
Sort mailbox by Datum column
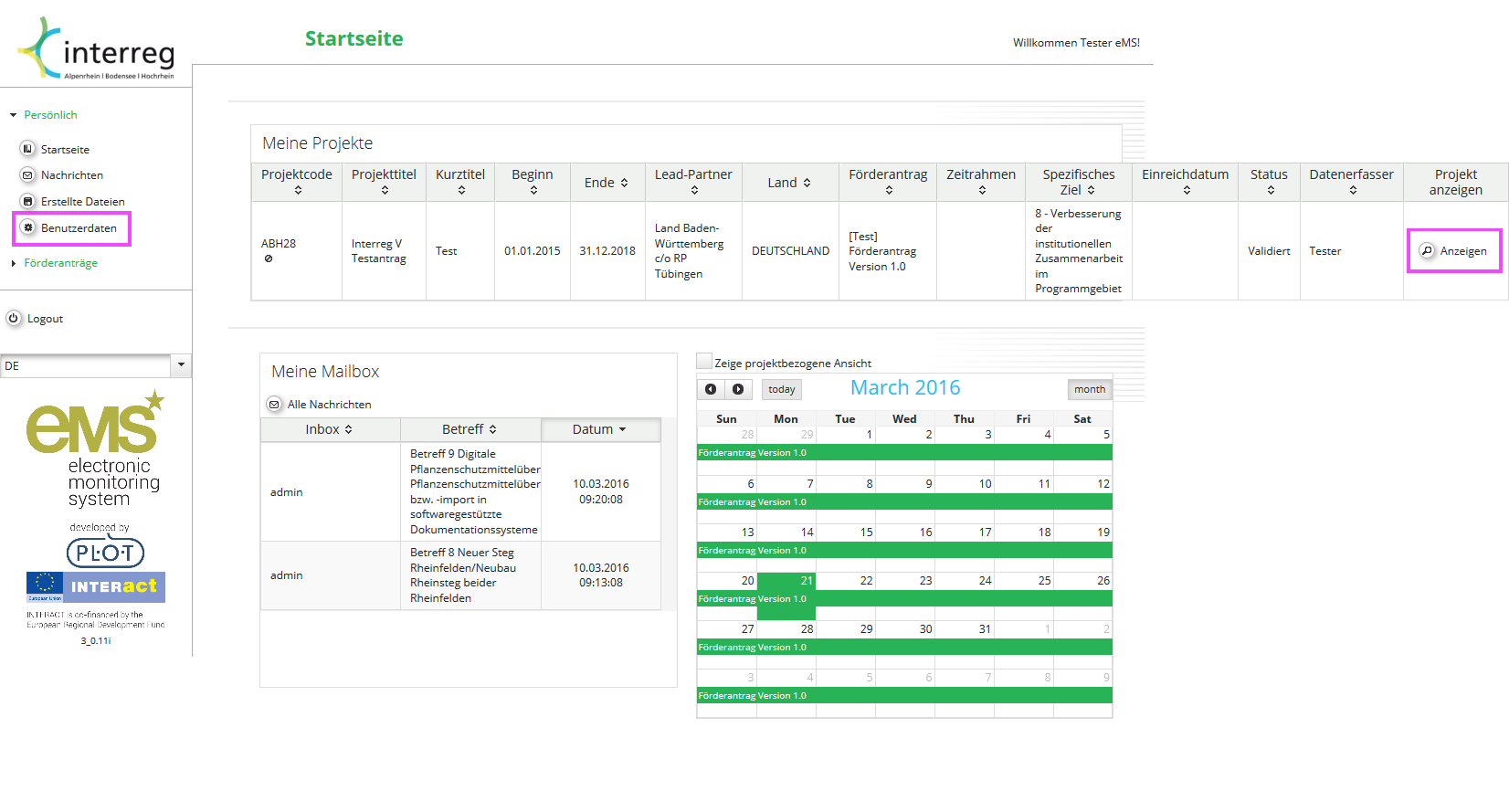tap(600, 429)
